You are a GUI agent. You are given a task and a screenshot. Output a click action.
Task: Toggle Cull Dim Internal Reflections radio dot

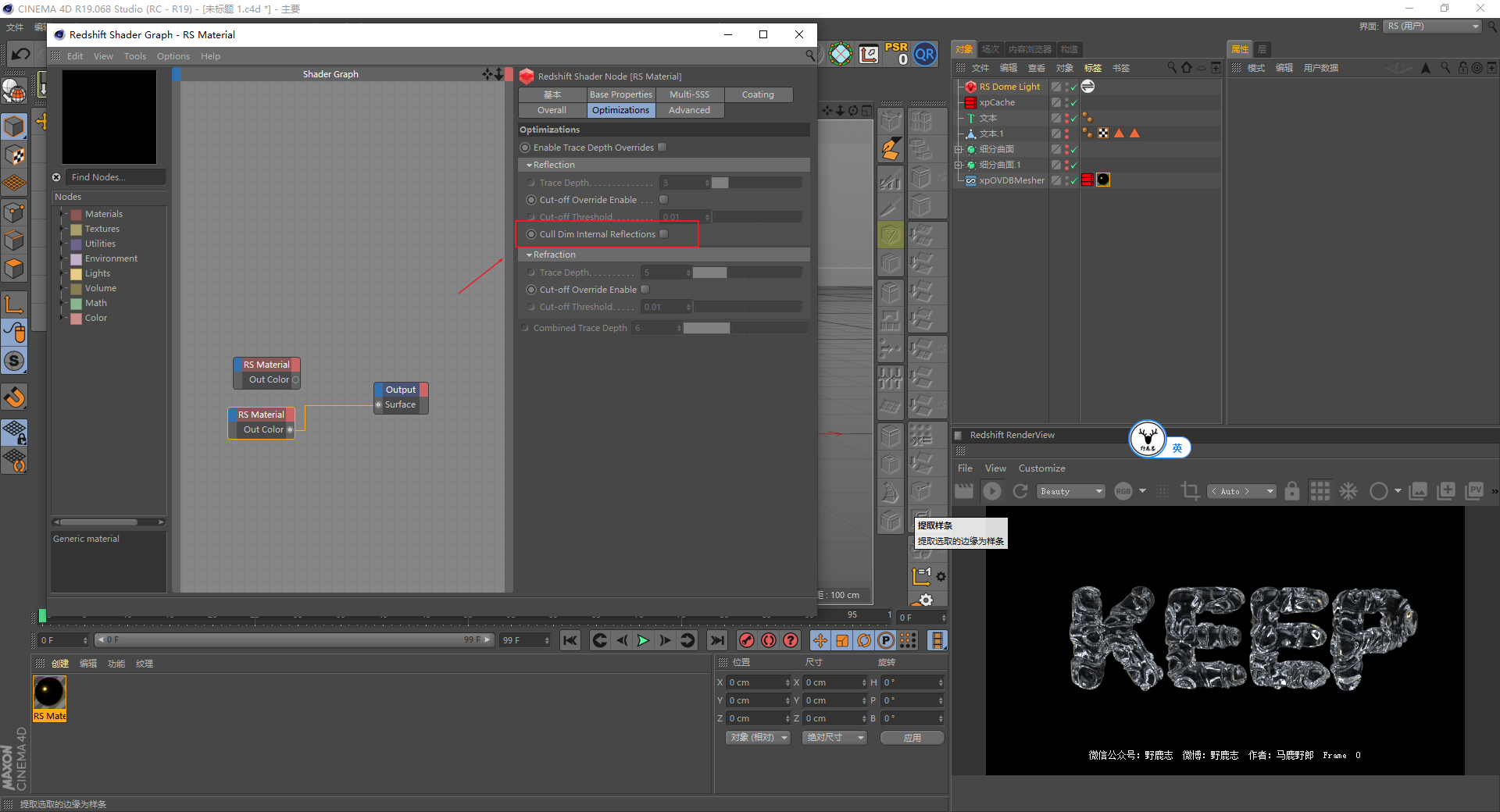[x=531, y=234]
